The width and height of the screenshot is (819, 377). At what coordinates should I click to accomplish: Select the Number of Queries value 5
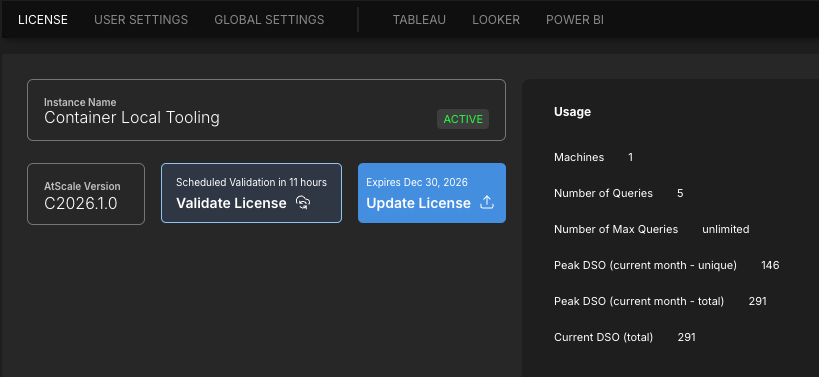pos(680,193)
